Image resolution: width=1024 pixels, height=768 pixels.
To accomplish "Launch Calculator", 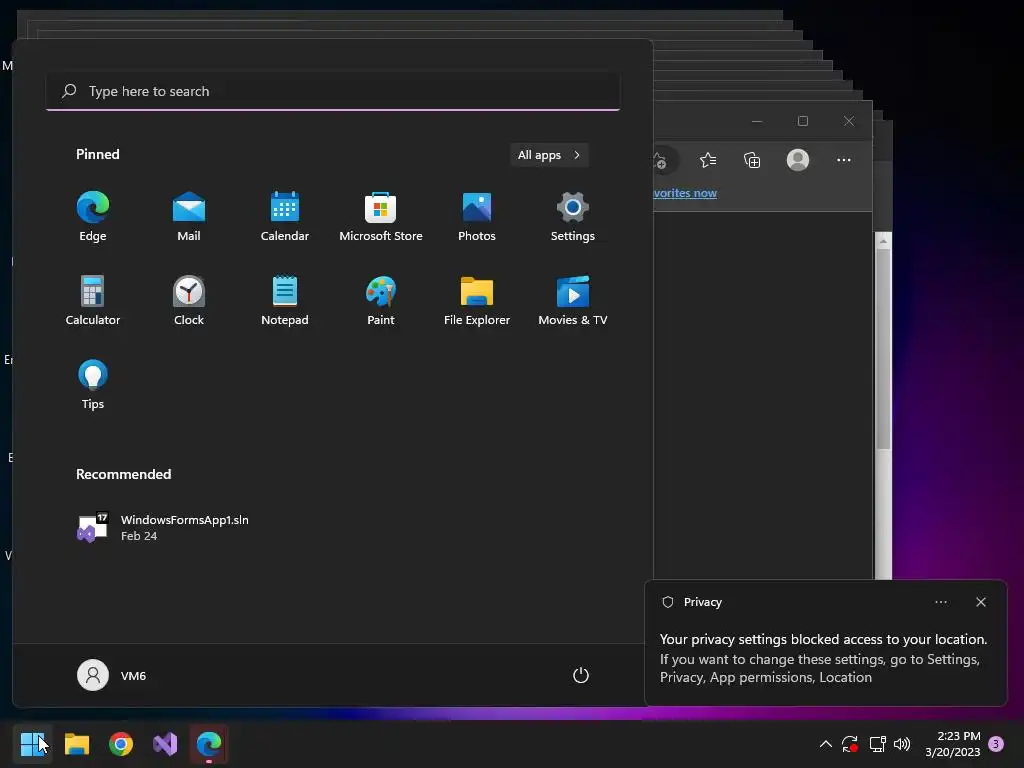I will coord(93,300).
